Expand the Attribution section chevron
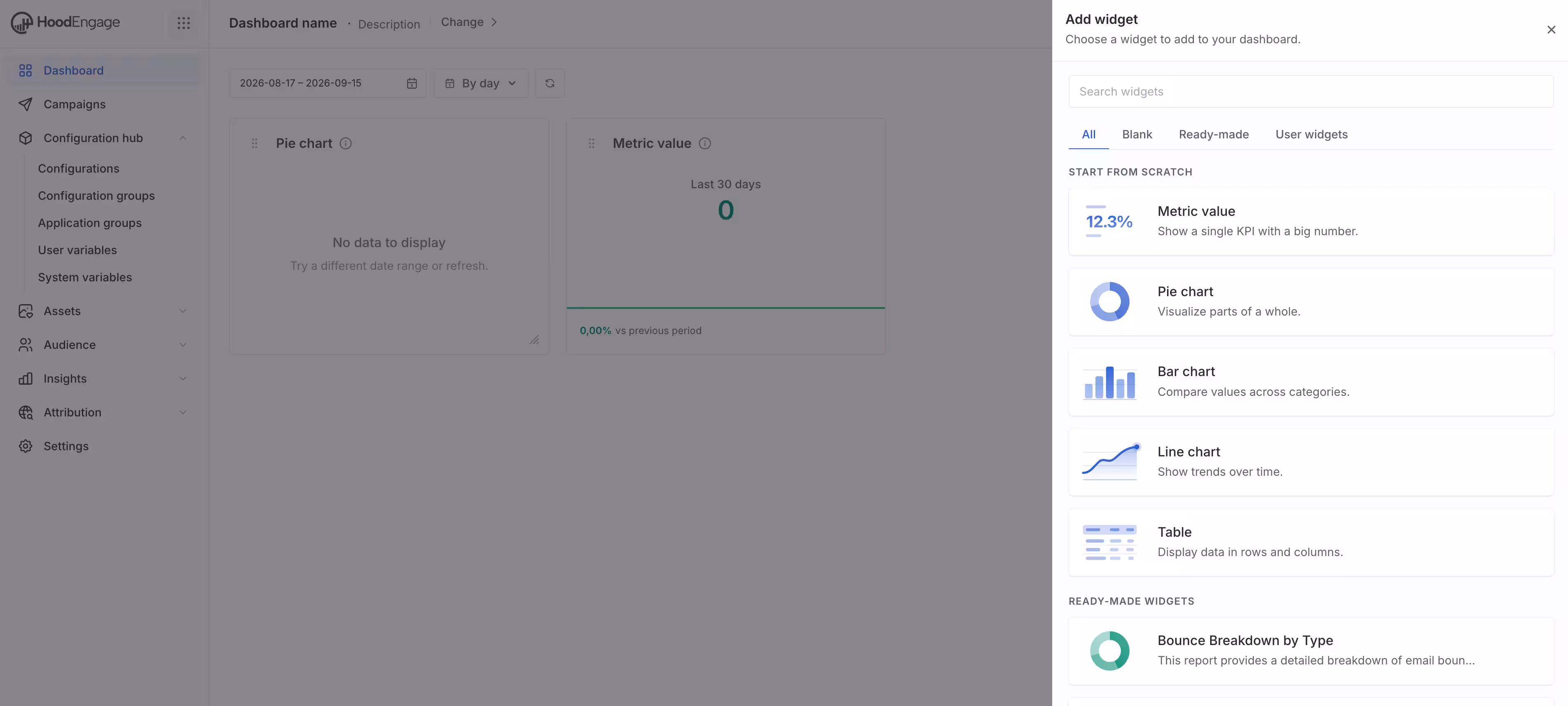Viewport: 1568px width, 706px height. click(x=183, y=413)
